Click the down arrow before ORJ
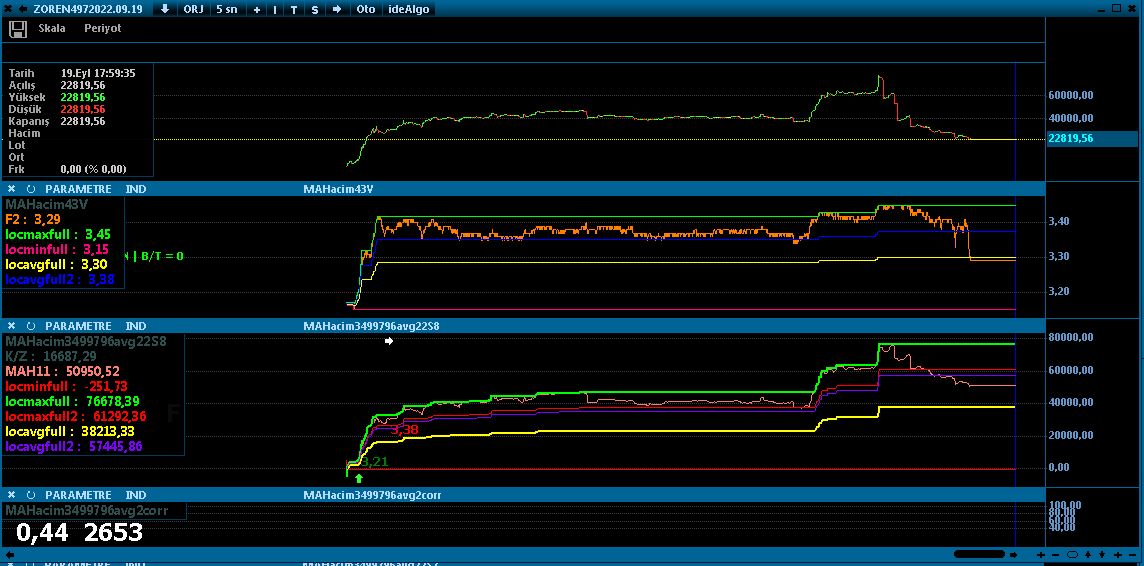Viewport: 1144px width, 566px height. 165,9
